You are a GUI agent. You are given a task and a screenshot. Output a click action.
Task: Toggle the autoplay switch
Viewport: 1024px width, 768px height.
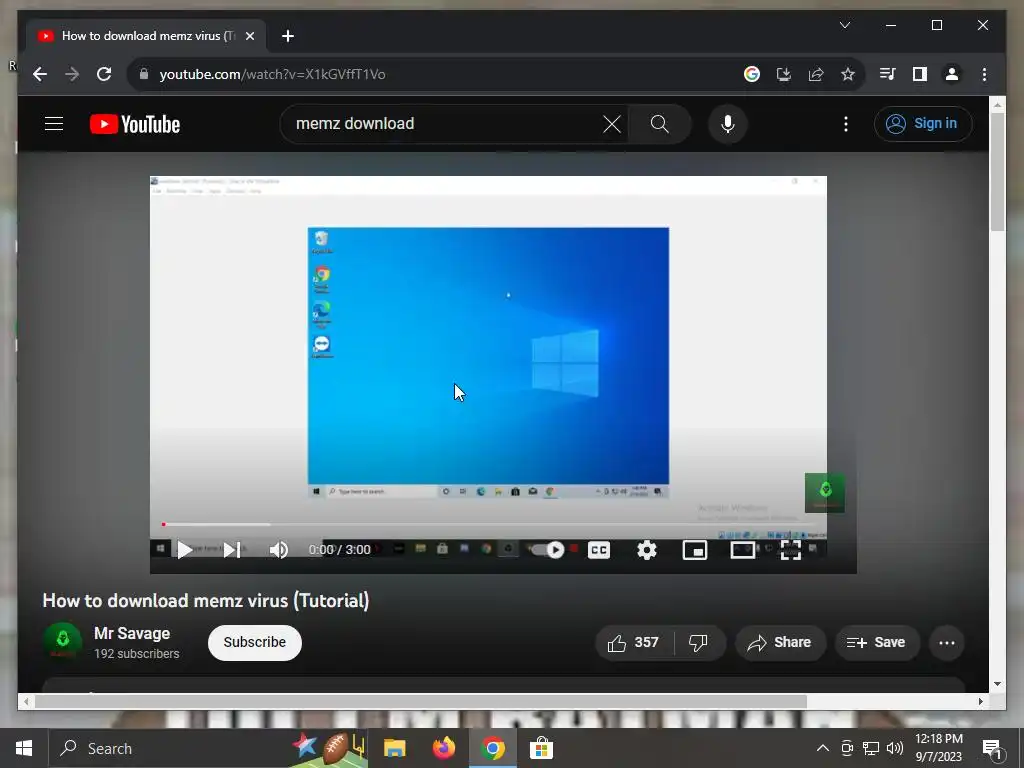click(x=547, y=550)
